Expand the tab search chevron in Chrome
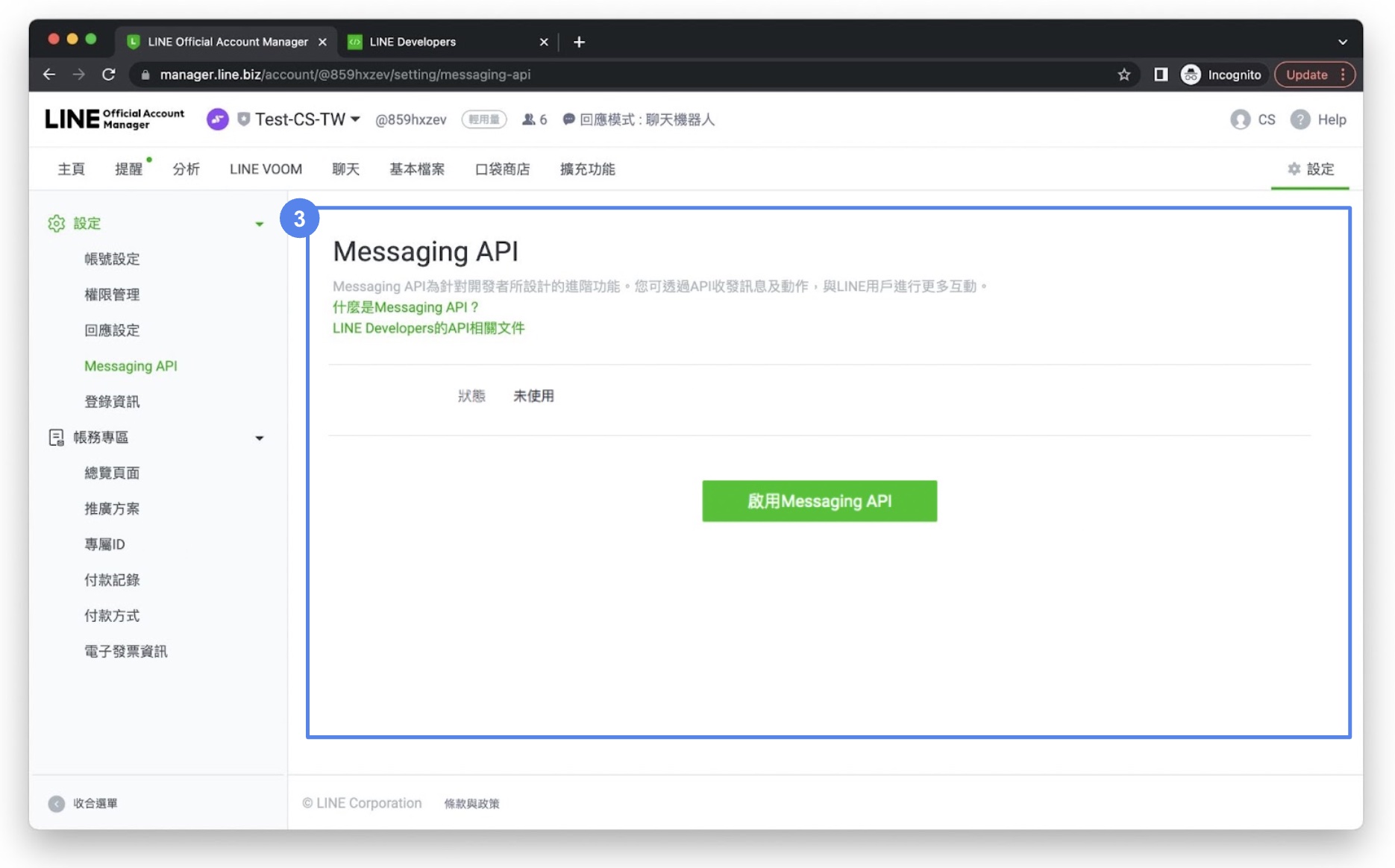 (x=1343, y=42)
